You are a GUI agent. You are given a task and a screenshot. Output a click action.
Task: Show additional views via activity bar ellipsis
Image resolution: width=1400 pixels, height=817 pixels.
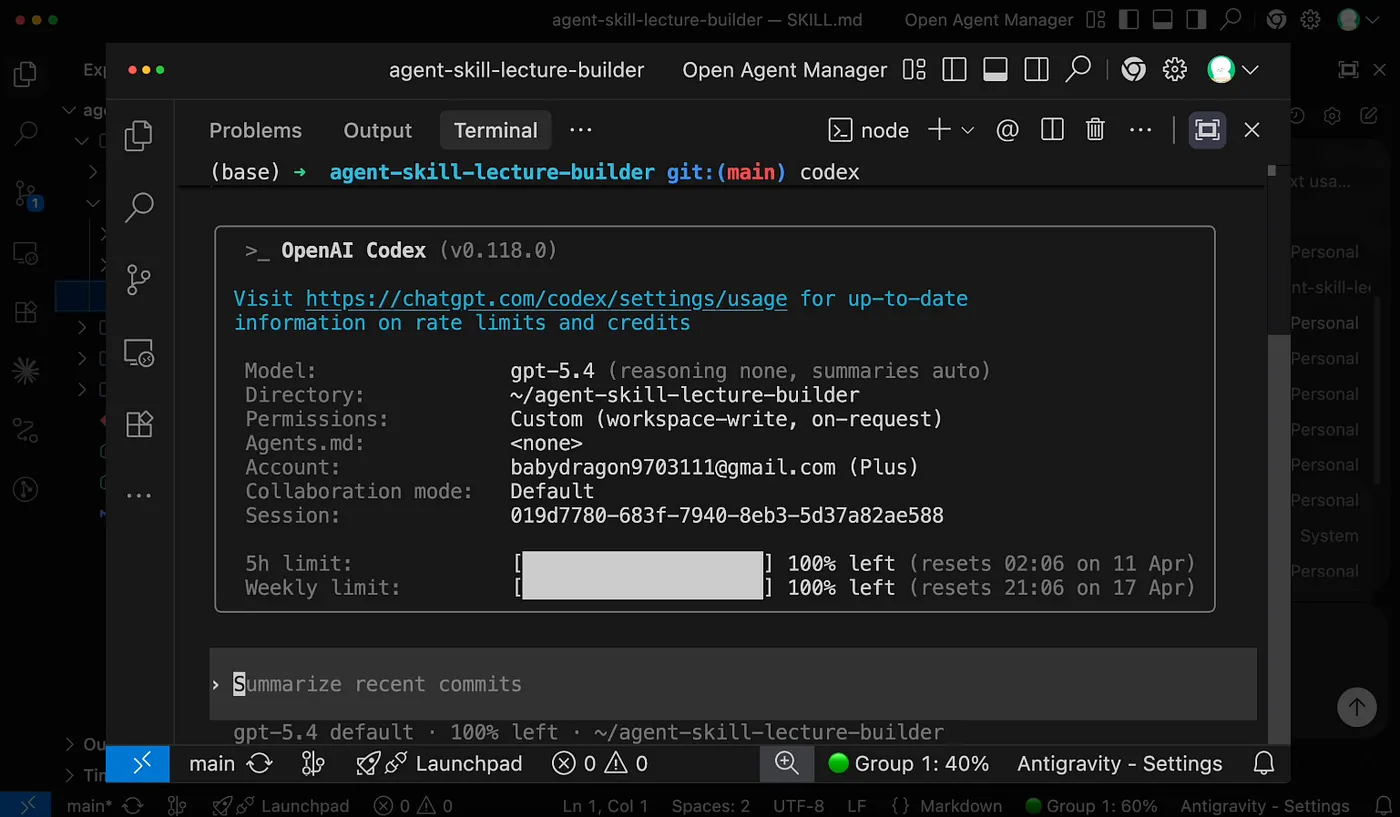pos(139,496)
